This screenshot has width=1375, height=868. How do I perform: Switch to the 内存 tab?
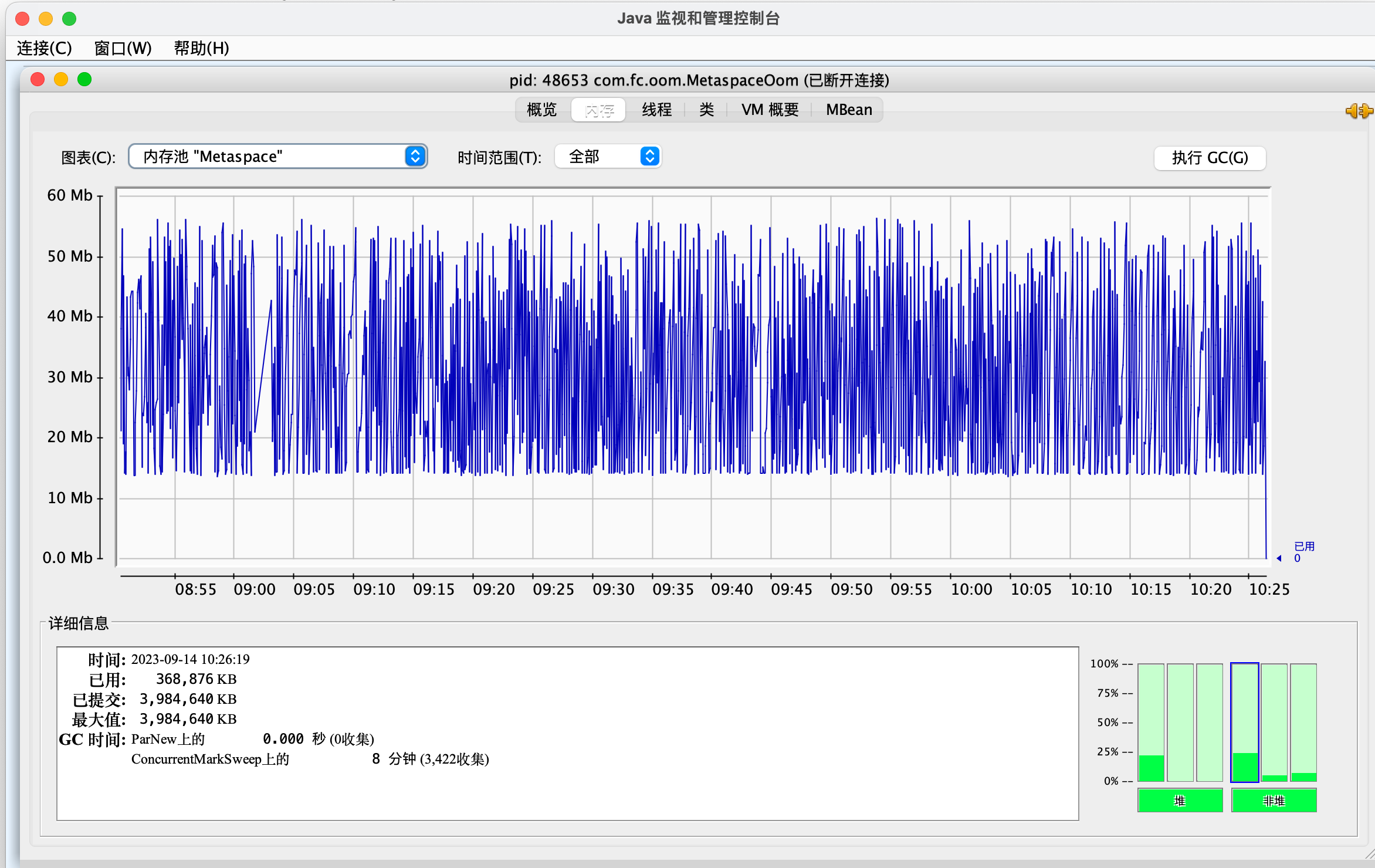point(599,110)
